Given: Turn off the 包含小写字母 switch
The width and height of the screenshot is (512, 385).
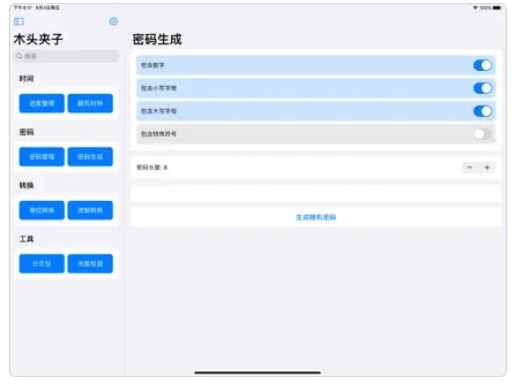Looking at the screenshot, I should (483, 88).
